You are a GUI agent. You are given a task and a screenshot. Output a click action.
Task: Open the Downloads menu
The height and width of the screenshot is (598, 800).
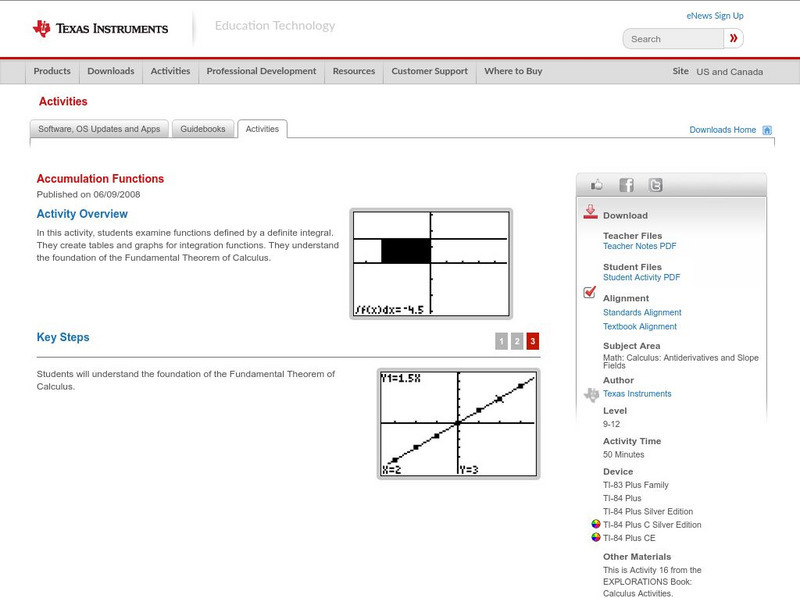coord(111,71)
